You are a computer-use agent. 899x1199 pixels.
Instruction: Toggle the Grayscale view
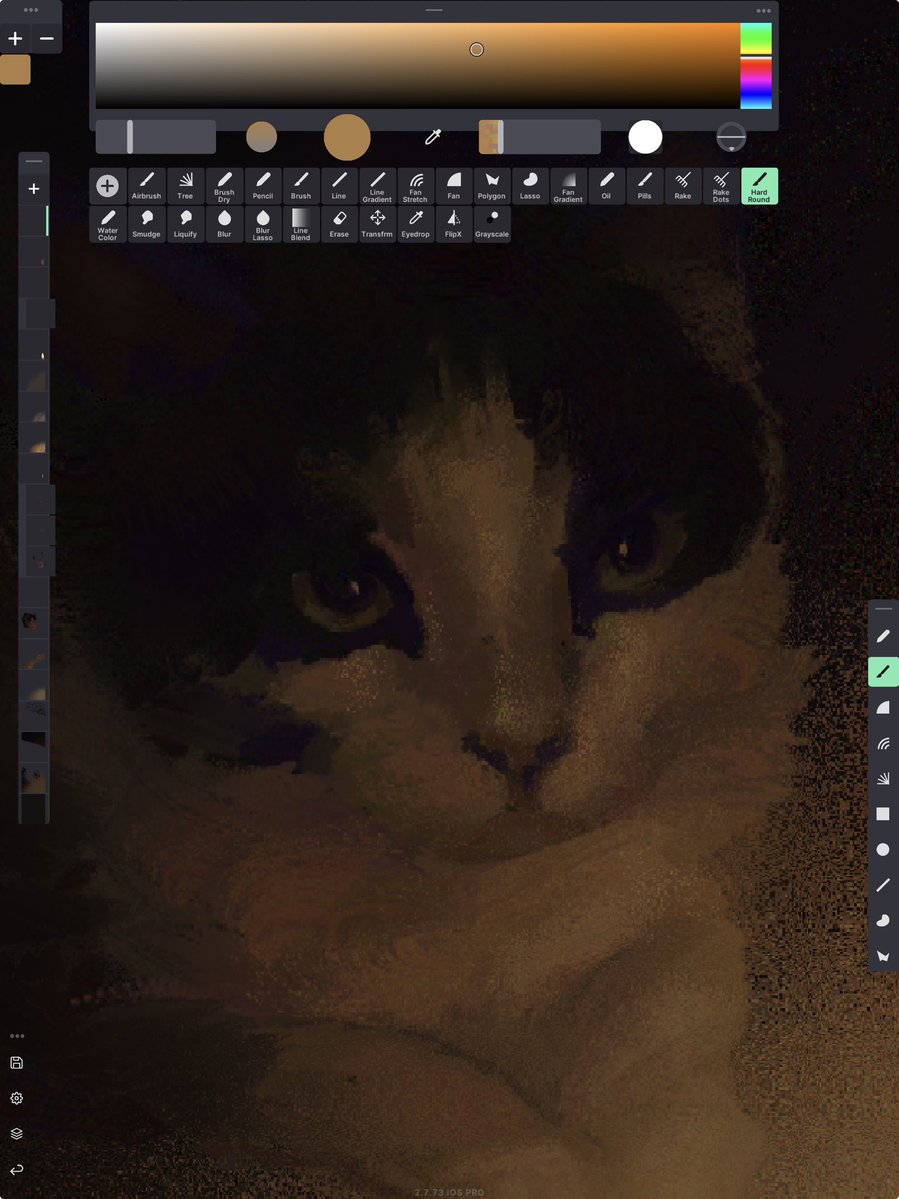tap(492, 224)
